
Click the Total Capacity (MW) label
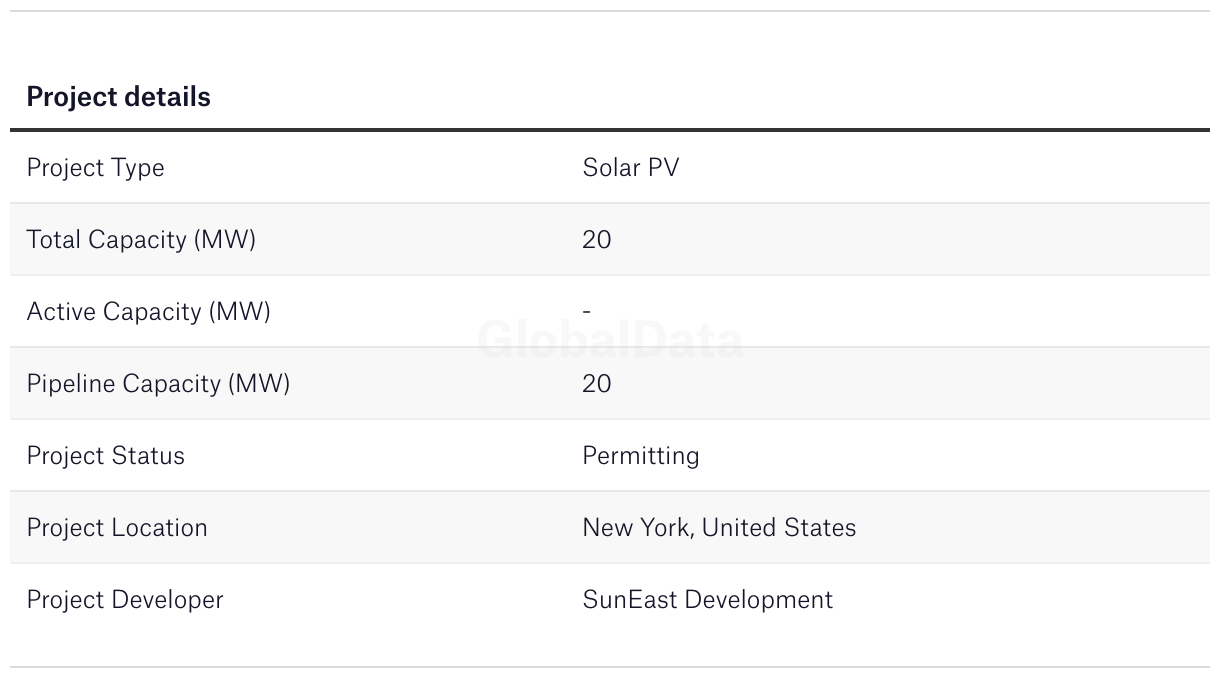click(141, 240)
